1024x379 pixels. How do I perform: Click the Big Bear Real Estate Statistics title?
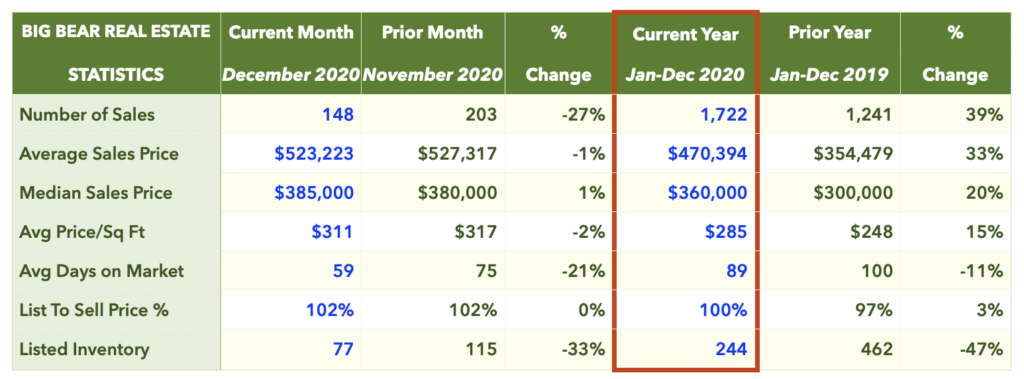click(x=116, y=52)
